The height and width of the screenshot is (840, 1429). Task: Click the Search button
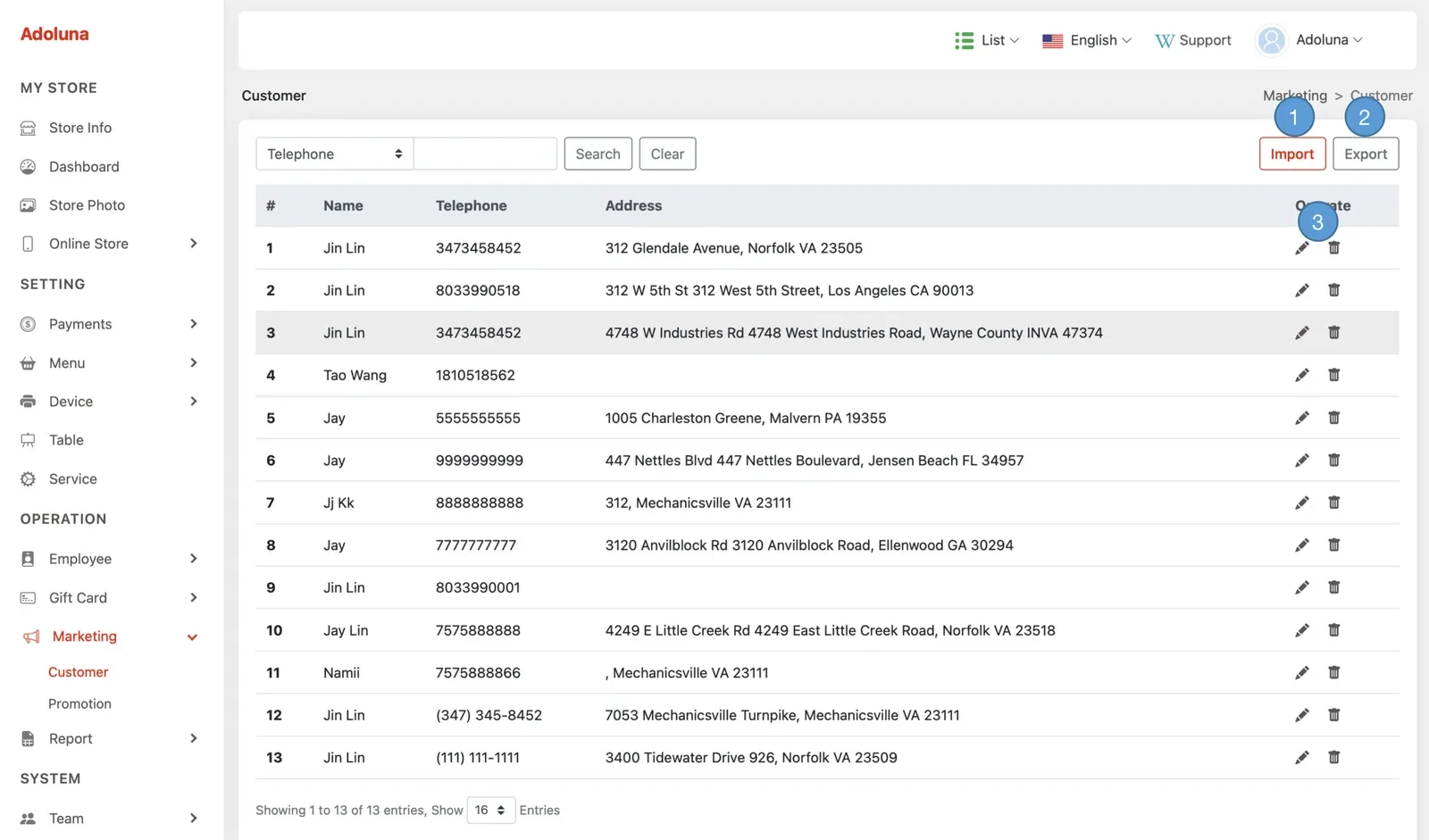598,154
